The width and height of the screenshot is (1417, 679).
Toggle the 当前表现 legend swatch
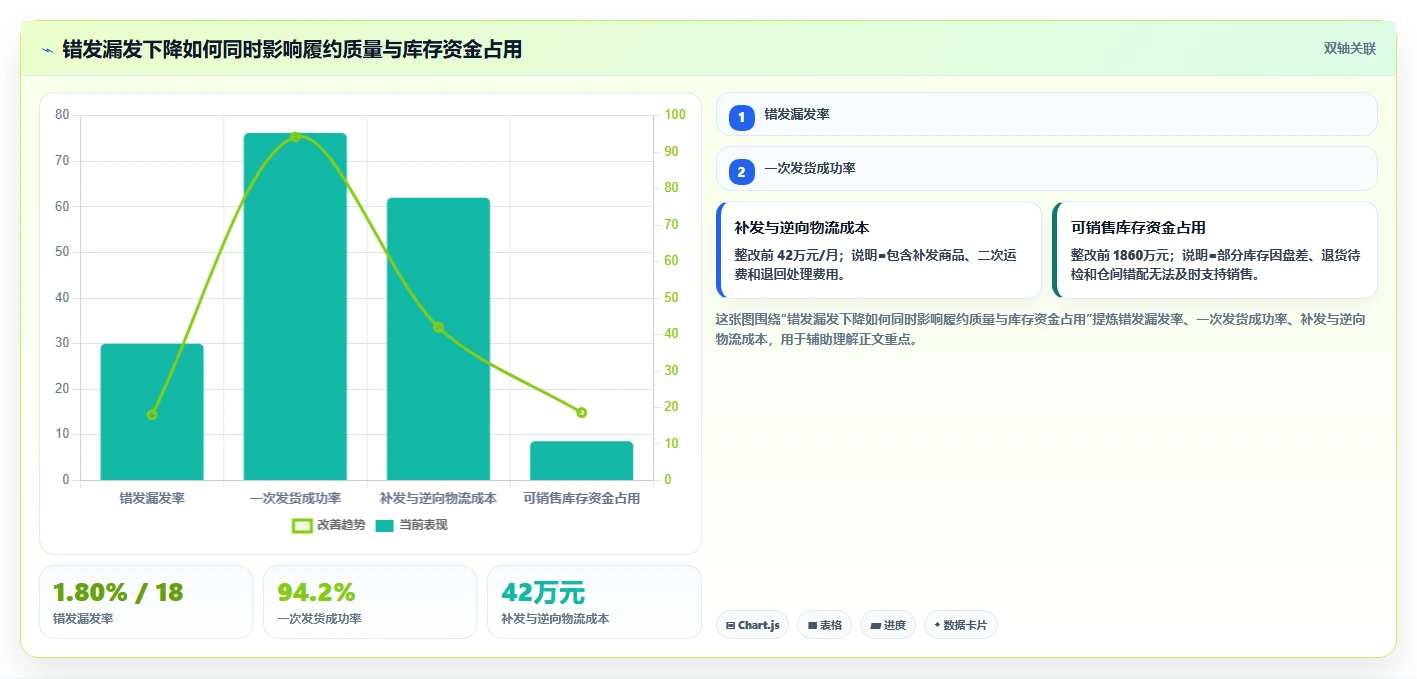[384, 526]
